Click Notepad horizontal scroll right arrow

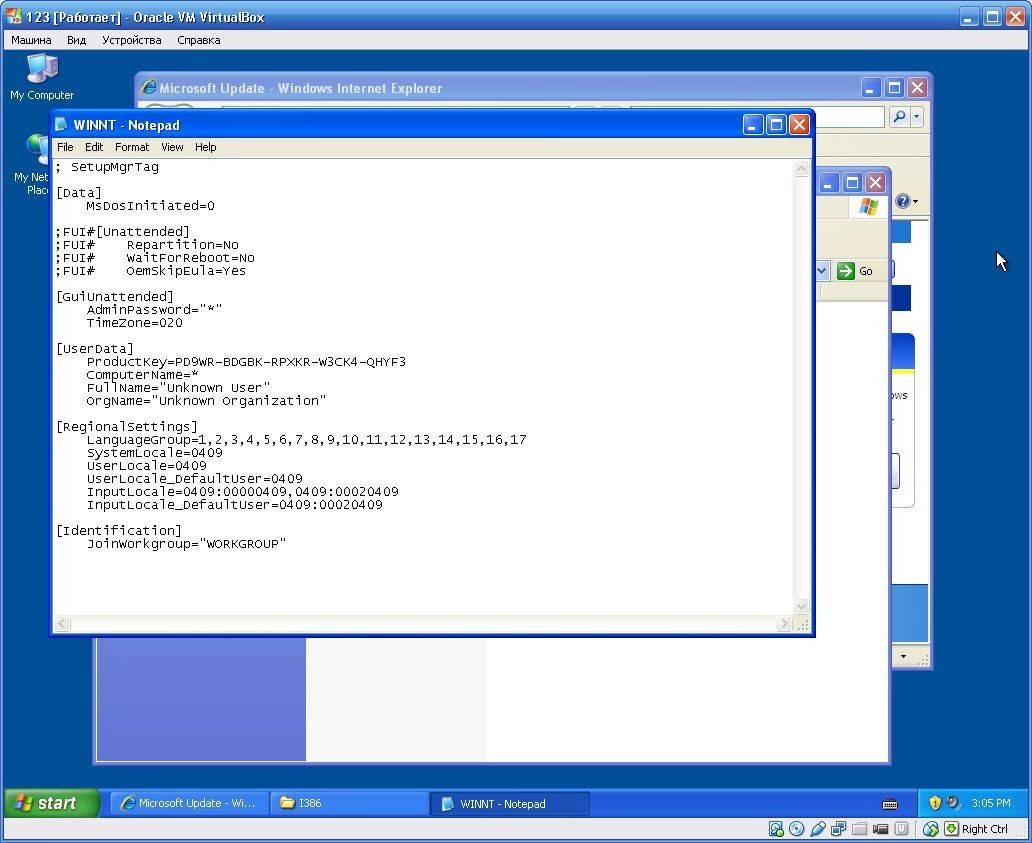(x=784, y=623)
